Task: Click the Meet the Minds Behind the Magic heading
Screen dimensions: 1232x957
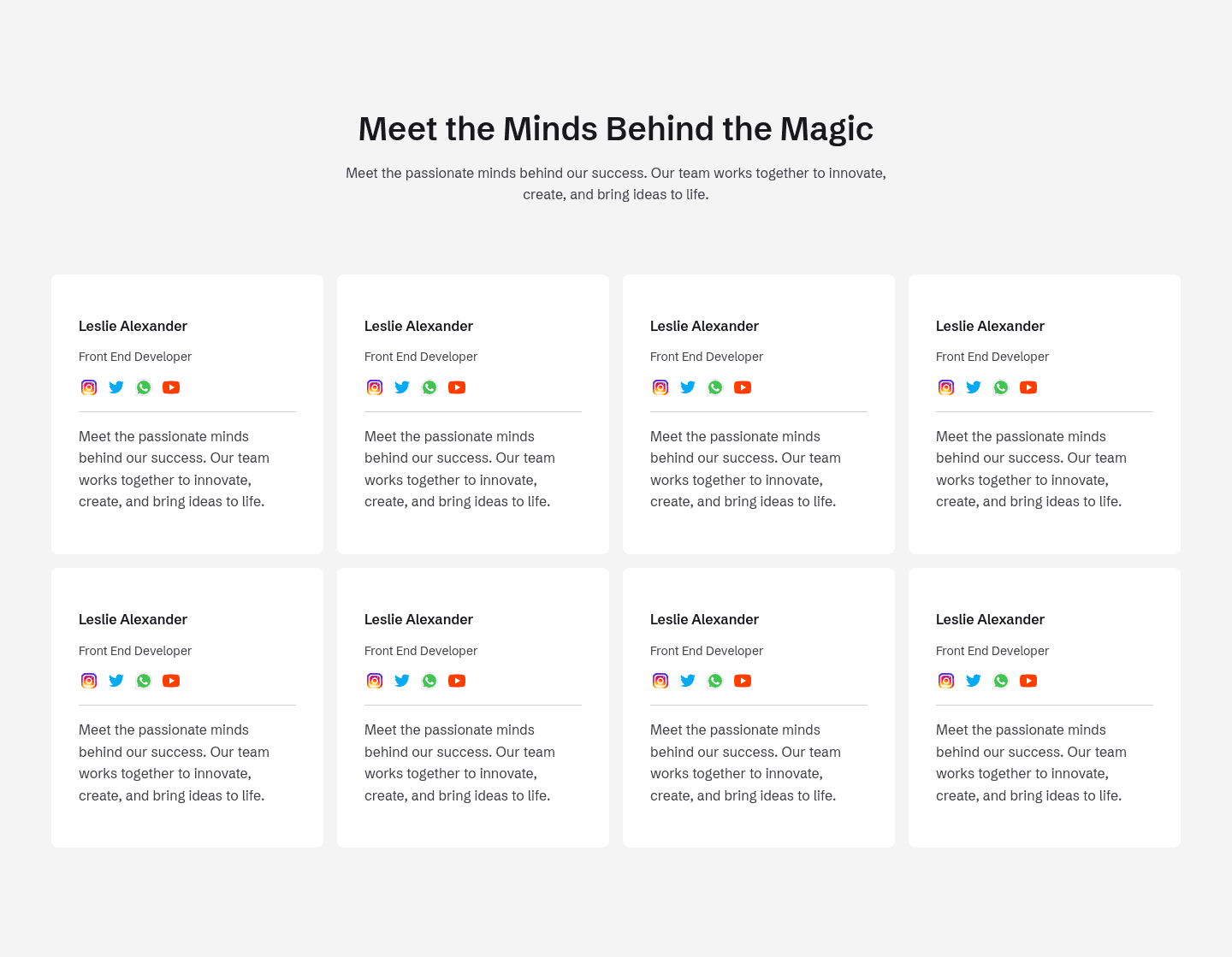Action: (616, 129)
